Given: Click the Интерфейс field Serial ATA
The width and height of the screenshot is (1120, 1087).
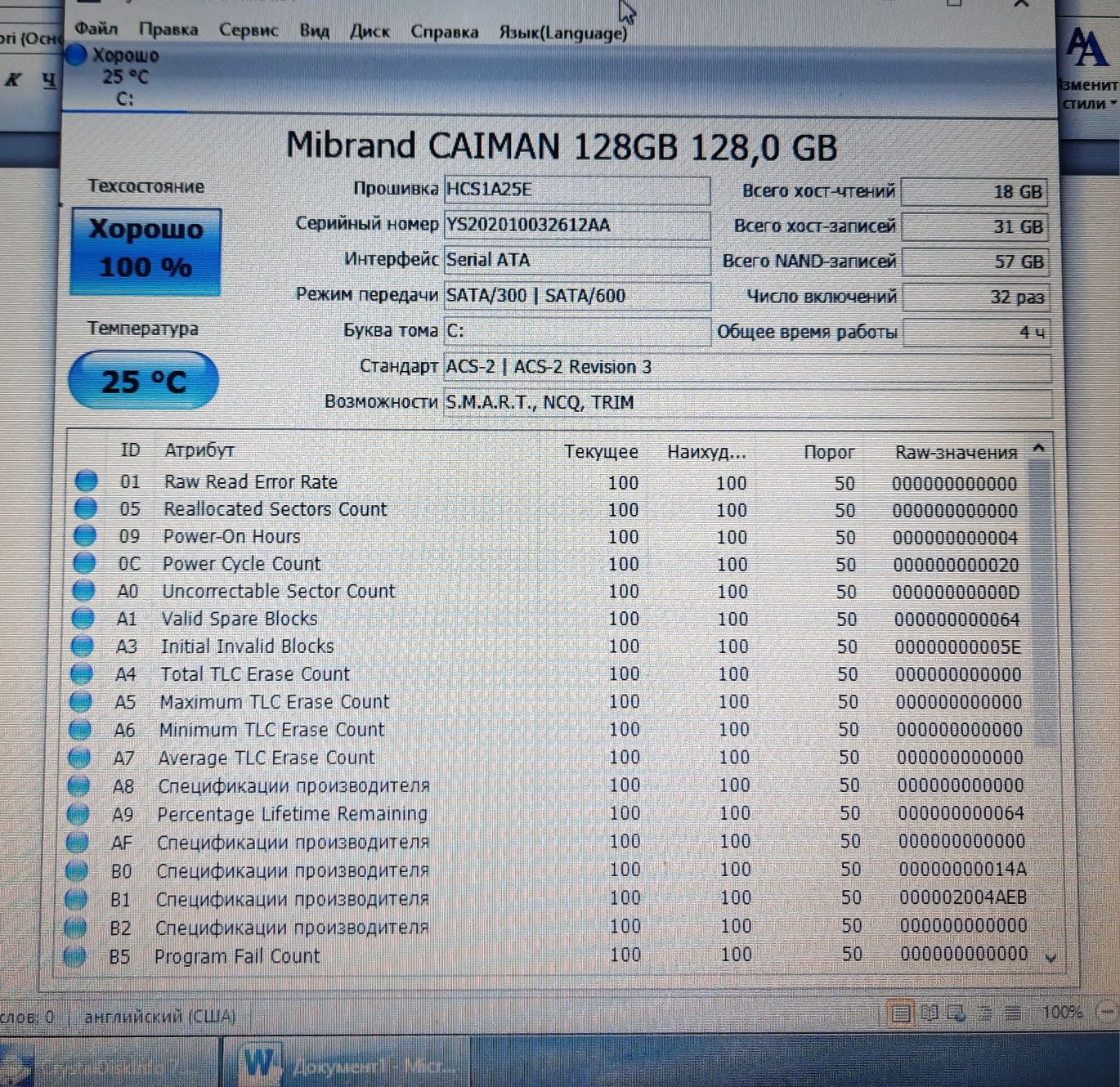Looking at the screenshot, I should click(x=576, y=260).
